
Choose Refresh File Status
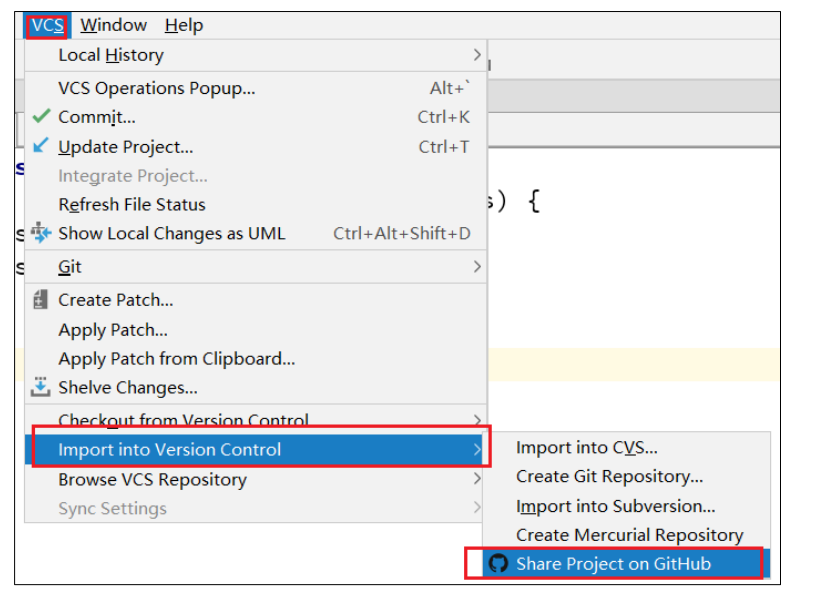pyautogui.click(x=255, y=204)
